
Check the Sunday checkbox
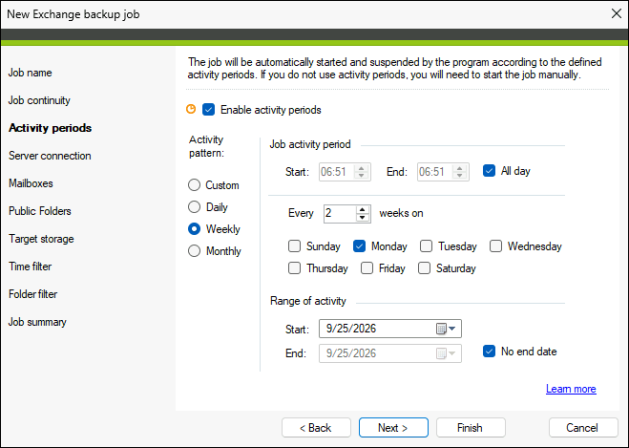pos(294,246)
